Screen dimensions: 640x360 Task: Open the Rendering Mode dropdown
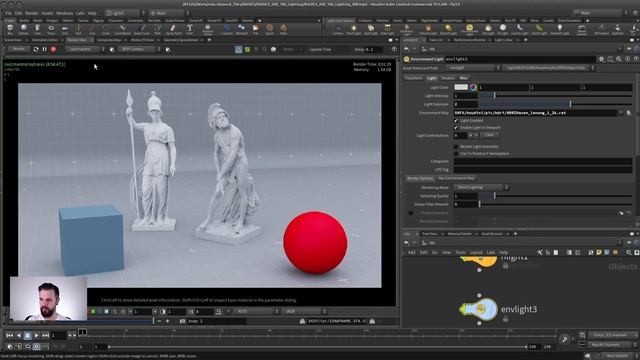pyautogui.click(x=482, y=187)
